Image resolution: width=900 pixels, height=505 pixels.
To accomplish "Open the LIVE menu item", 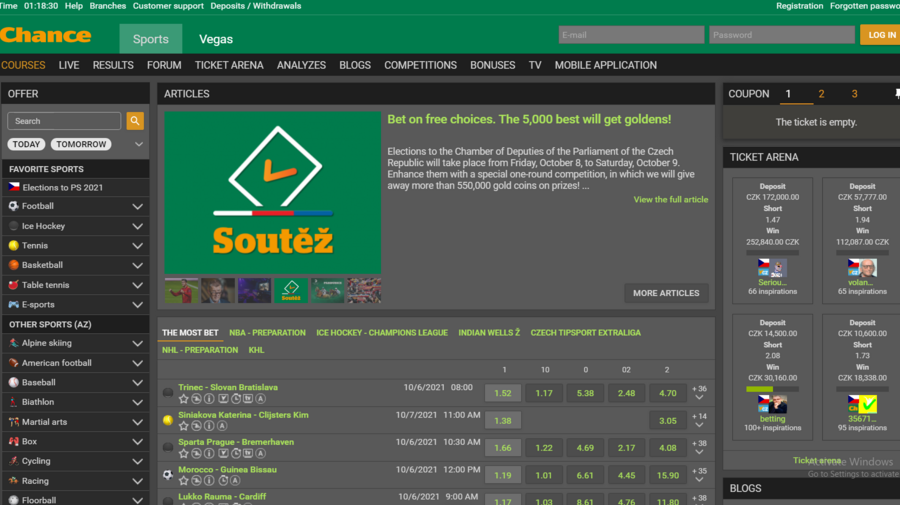I will click(x=69, y=65).
